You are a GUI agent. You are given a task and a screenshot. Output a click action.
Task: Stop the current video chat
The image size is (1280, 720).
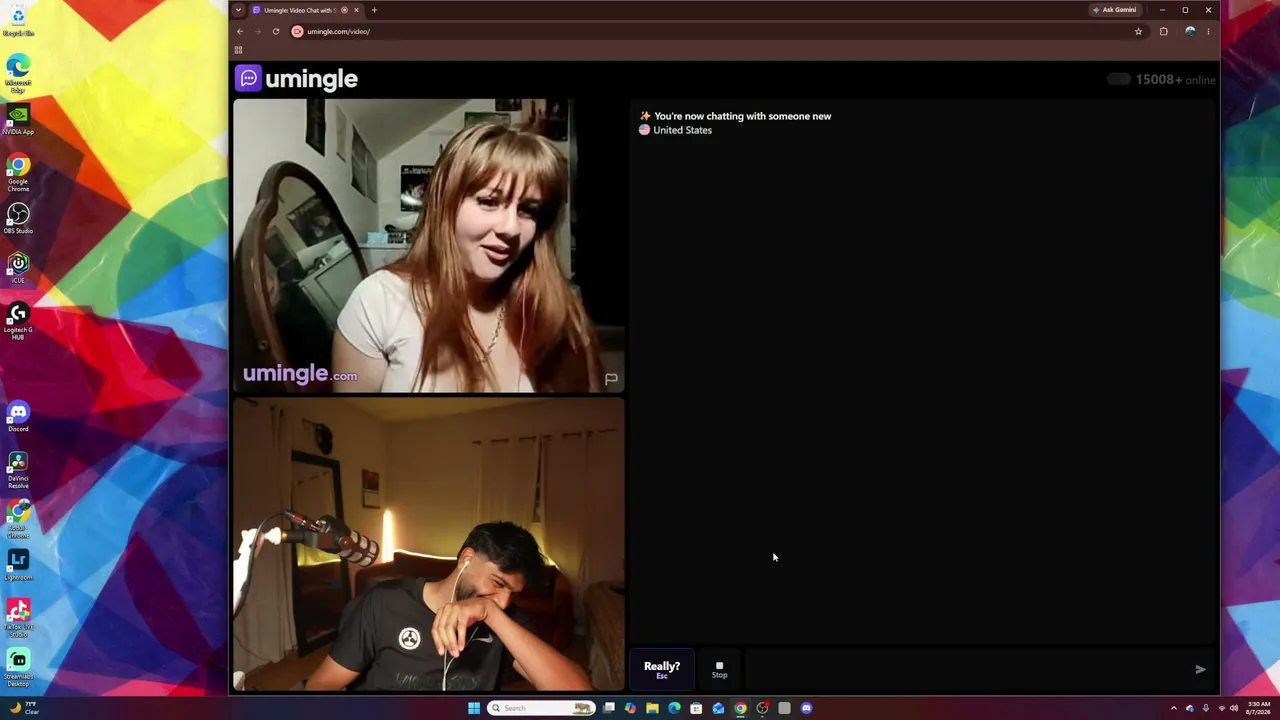pyautogui.click(x=719, y=669)
